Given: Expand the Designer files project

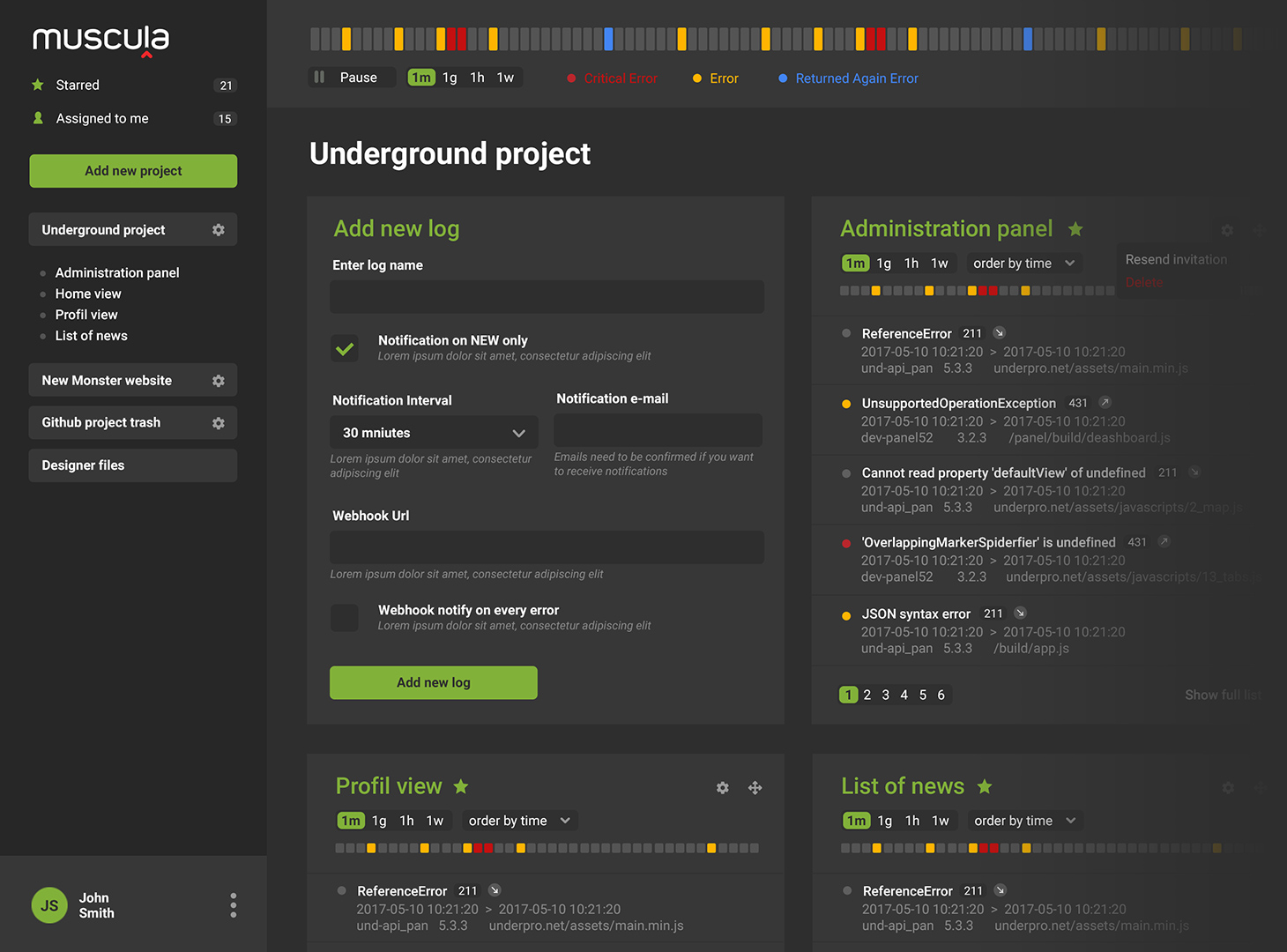Looking at the screenshot, I should (x=133, y=465).
